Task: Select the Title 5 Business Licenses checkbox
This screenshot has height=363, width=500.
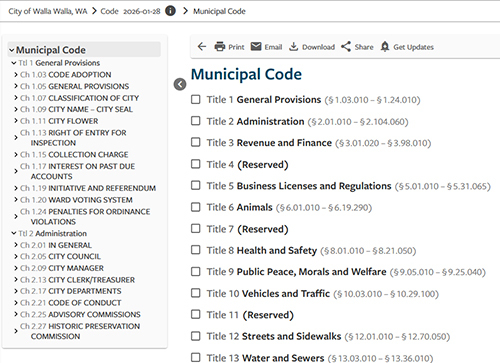Action: 196,185
